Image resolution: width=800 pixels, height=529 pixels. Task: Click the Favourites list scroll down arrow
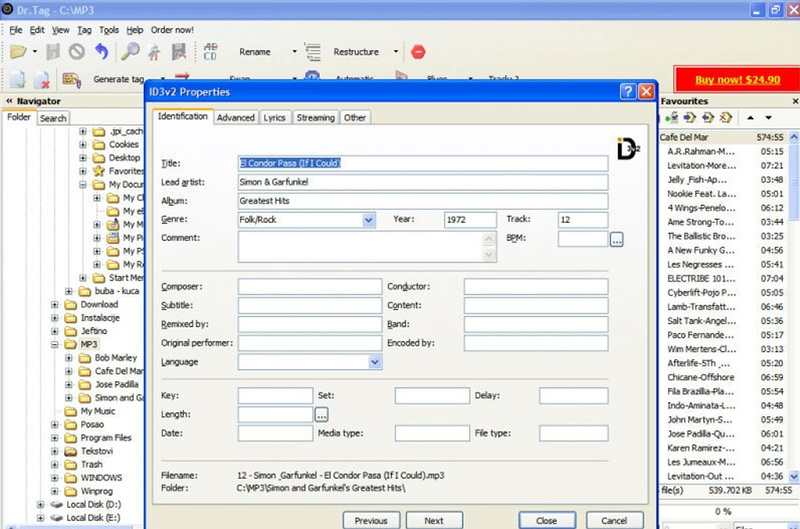coord(794,476)
